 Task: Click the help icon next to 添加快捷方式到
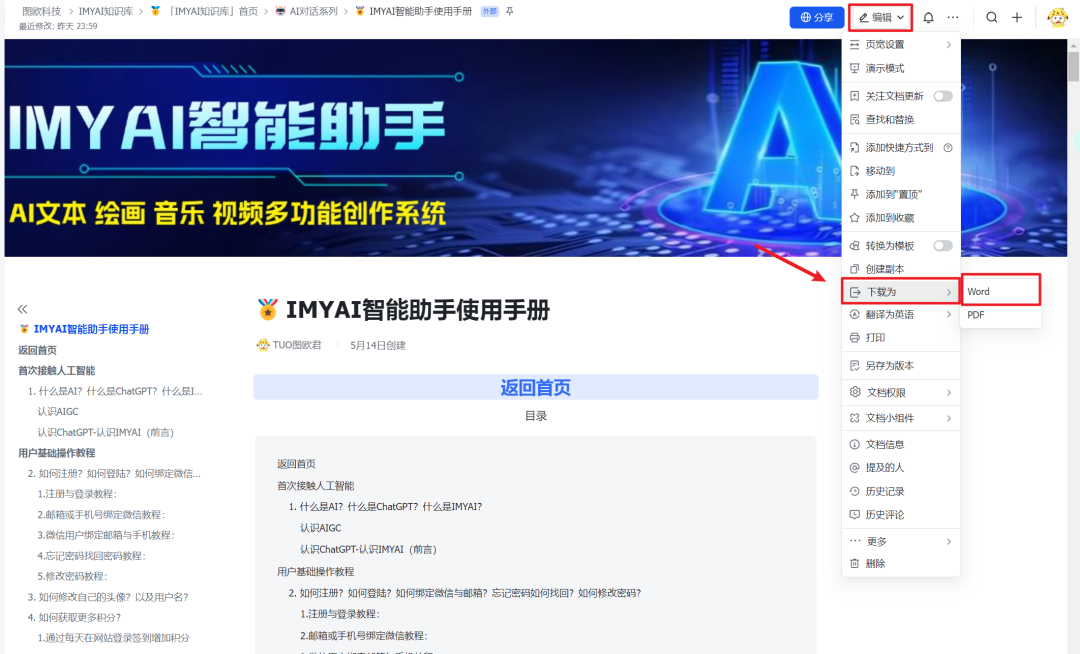click(948, 147)
